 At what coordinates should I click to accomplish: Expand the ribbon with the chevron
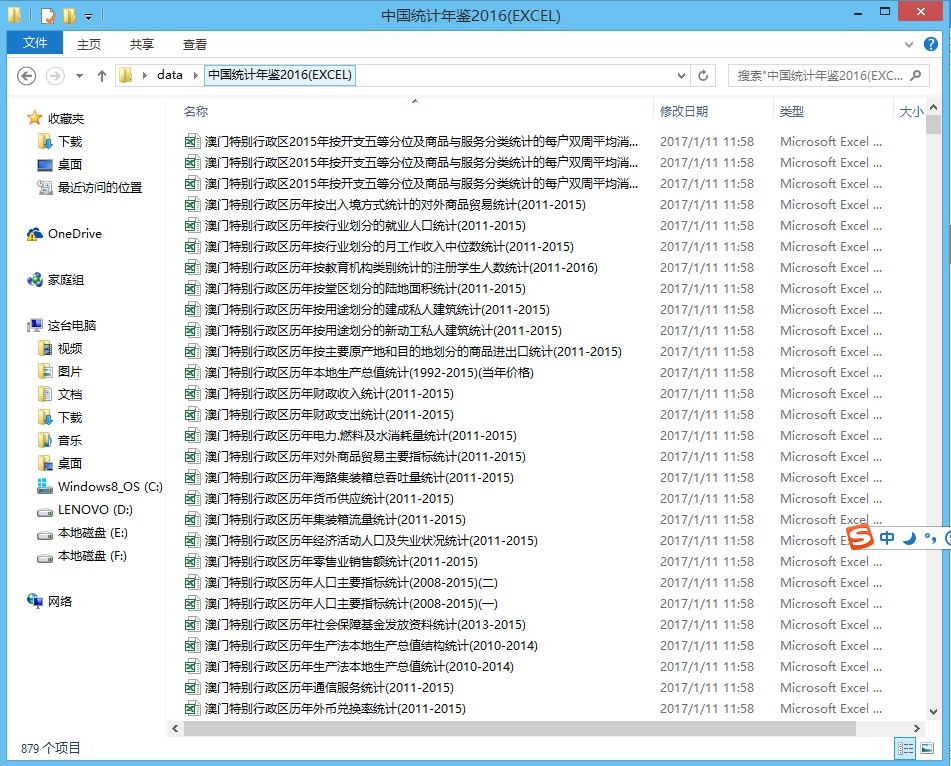coord(909,44)
